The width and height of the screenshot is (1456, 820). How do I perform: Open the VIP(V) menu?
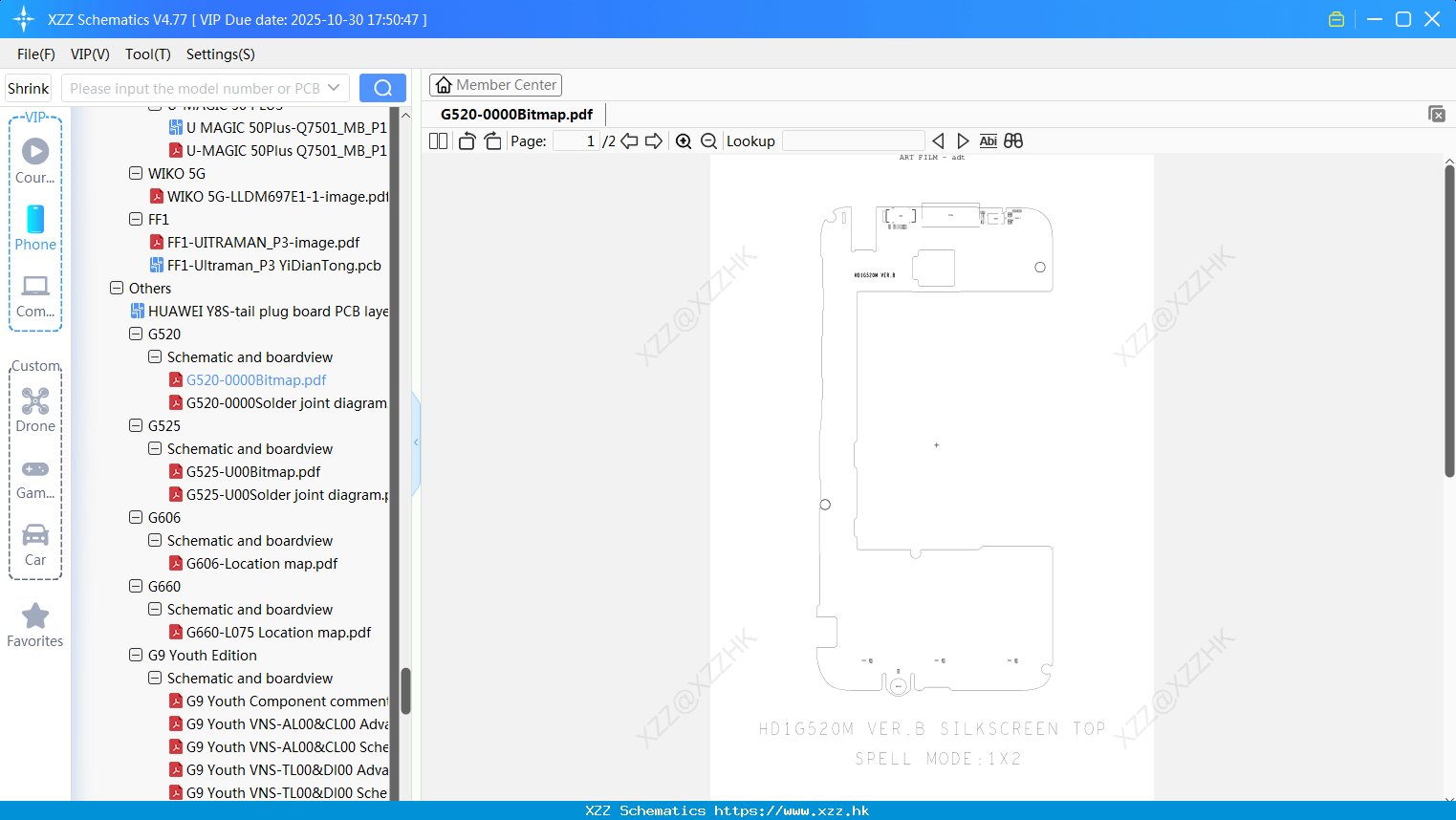coord(90,54)
